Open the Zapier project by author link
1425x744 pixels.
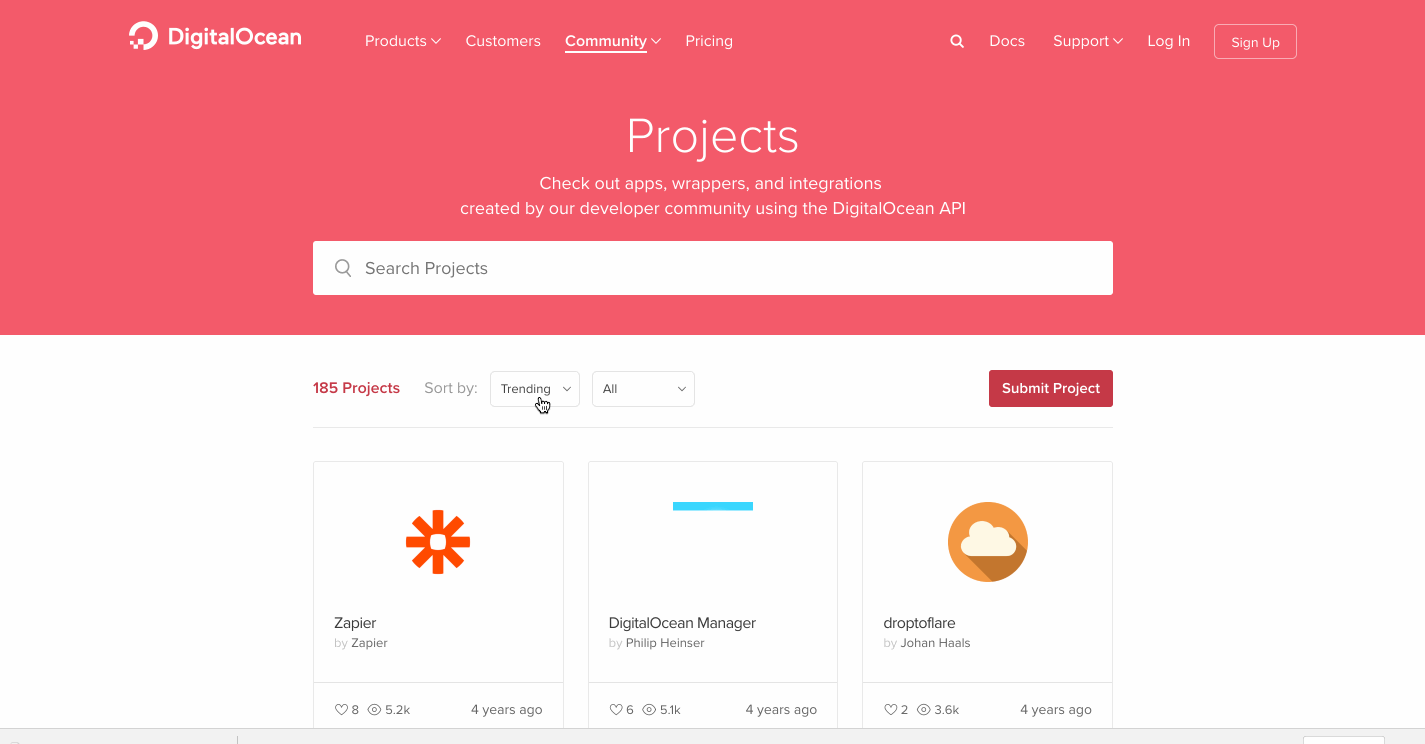tap(369, 643)
